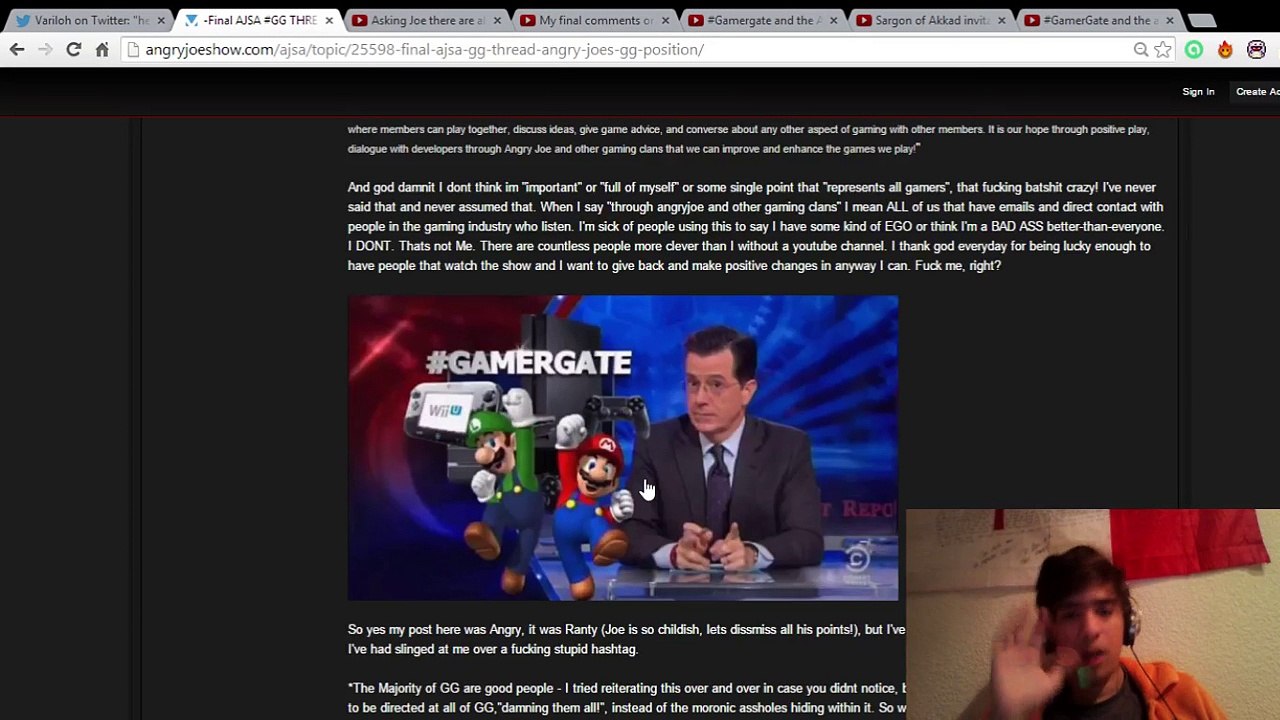Close the My final comments tab

[665, 20]
